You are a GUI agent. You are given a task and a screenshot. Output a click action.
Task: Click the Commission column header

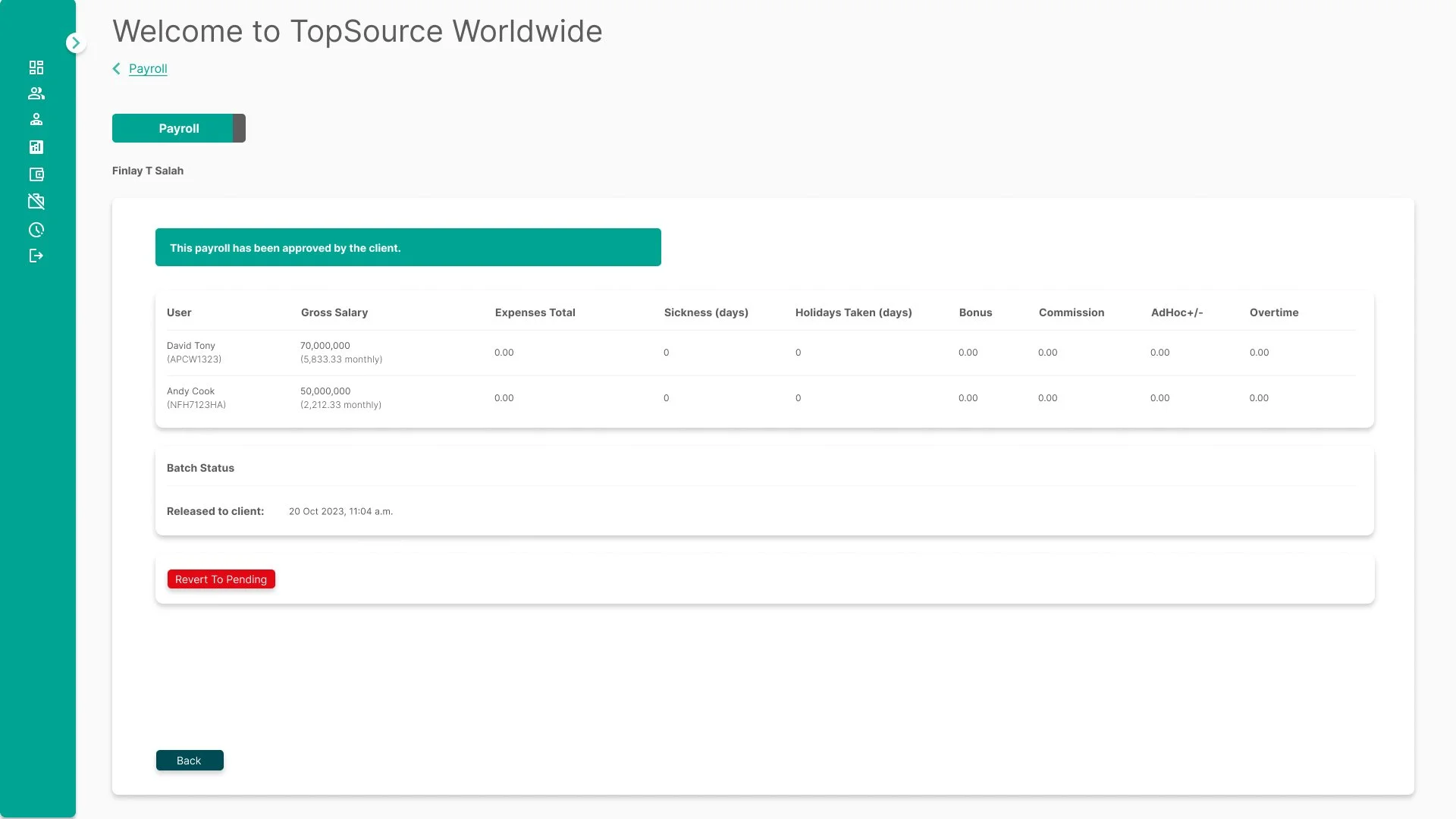pos(1072,312)
